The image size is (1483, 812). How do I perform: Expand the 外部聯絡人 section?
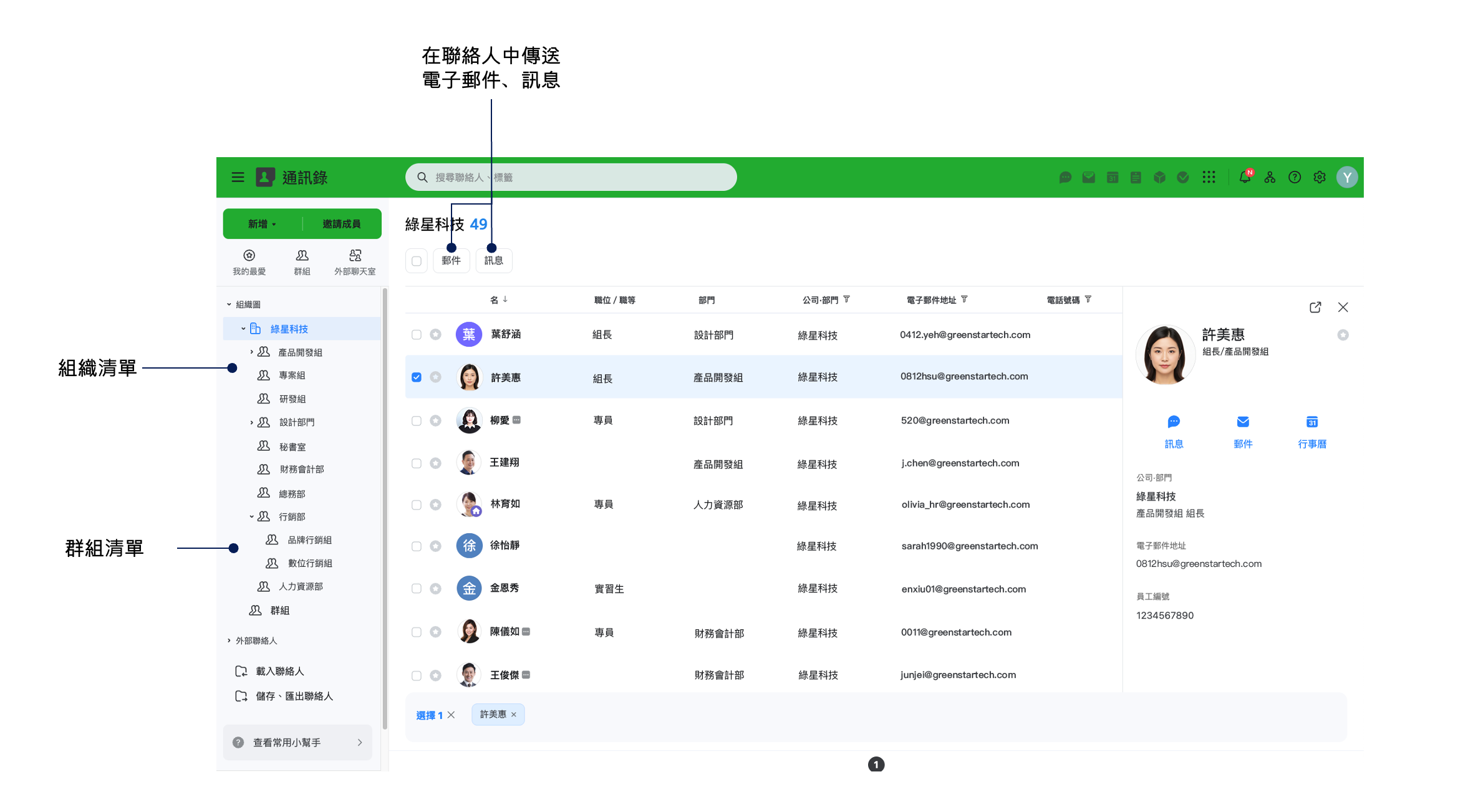(229, 640)
